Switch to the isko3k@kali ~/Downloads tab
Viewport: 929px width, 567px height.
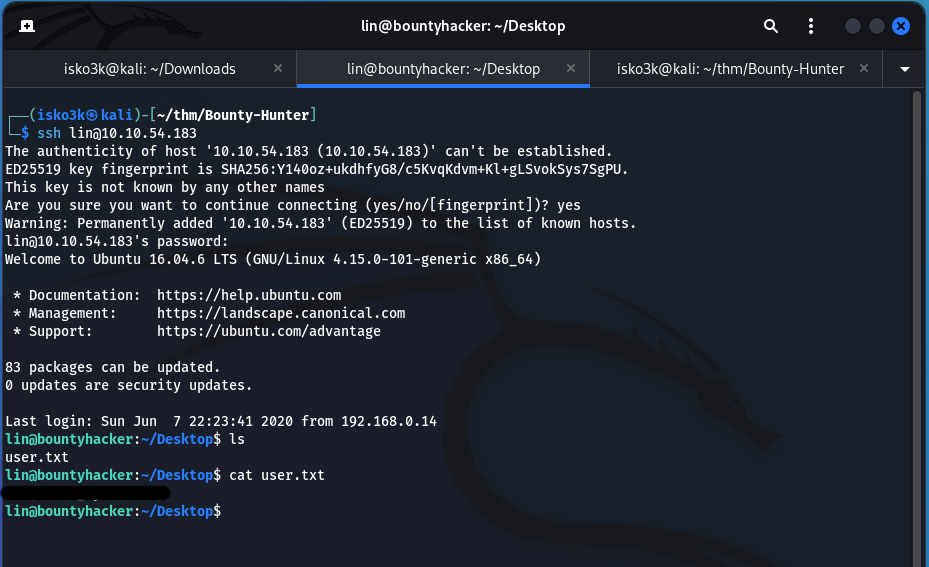click(x=149, y=69)
